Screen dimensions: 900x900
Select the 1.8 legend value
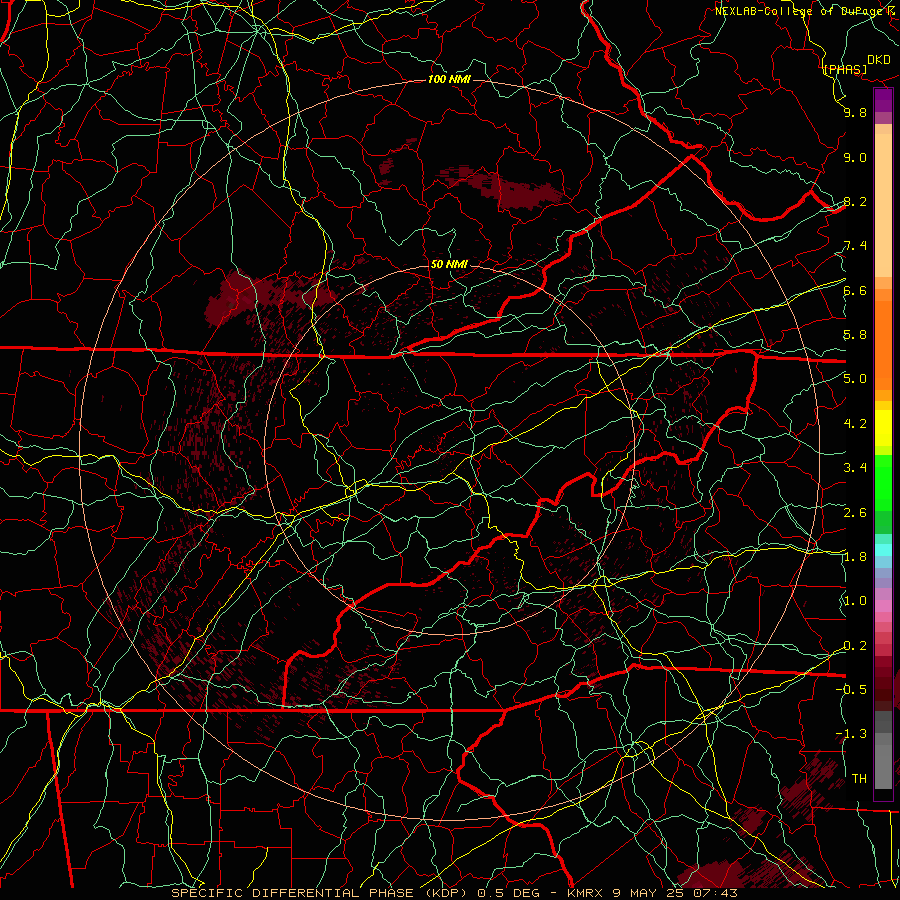click(855, 557)
